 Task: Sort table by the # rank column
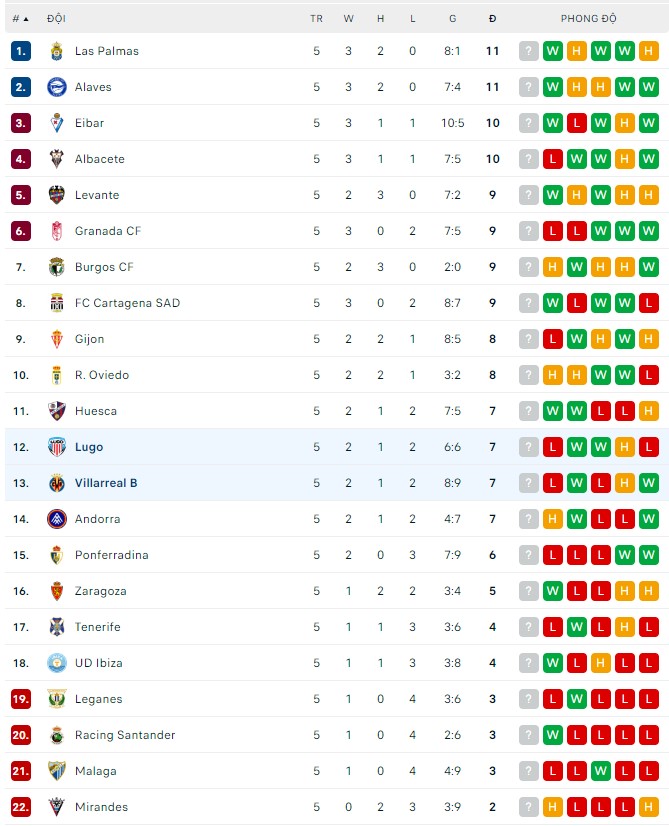pyautogui.click(x=20, y=18)
